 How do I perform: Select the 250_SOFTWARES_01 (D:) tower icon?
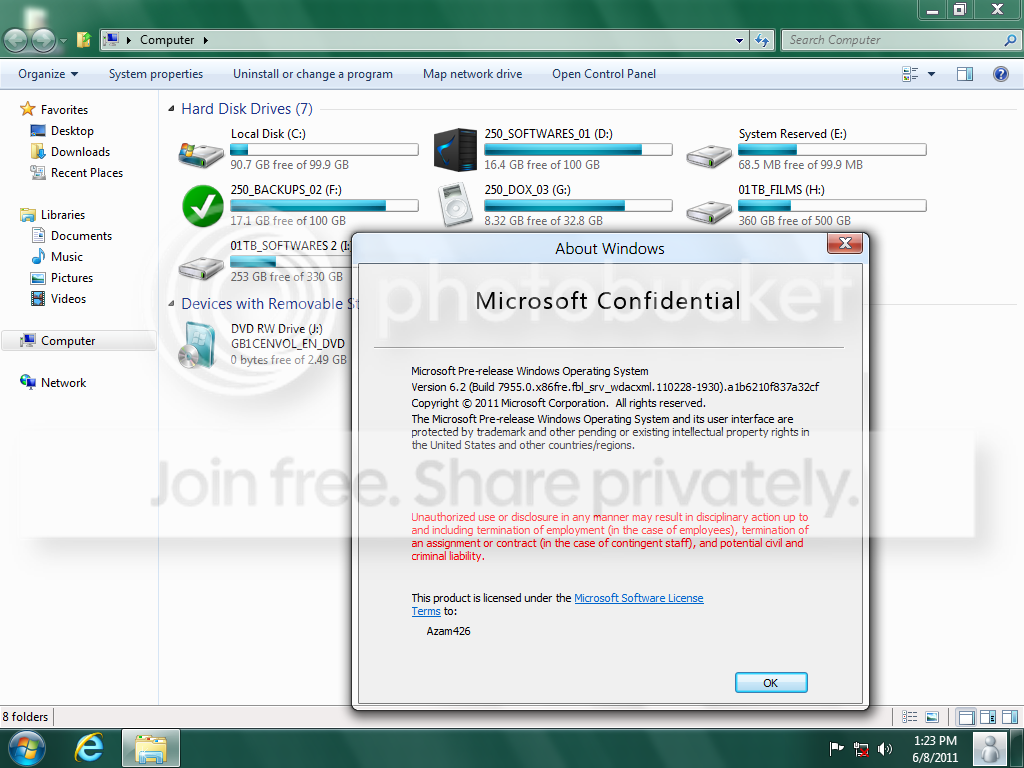pos(455,150)
